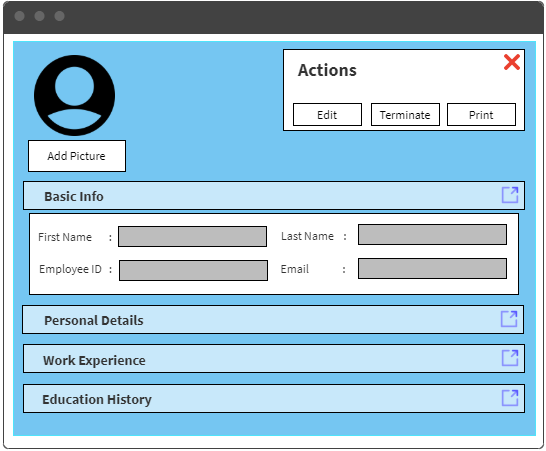Open the Basic Info pop-out icon
546x451 pixels.
(510, 195)
